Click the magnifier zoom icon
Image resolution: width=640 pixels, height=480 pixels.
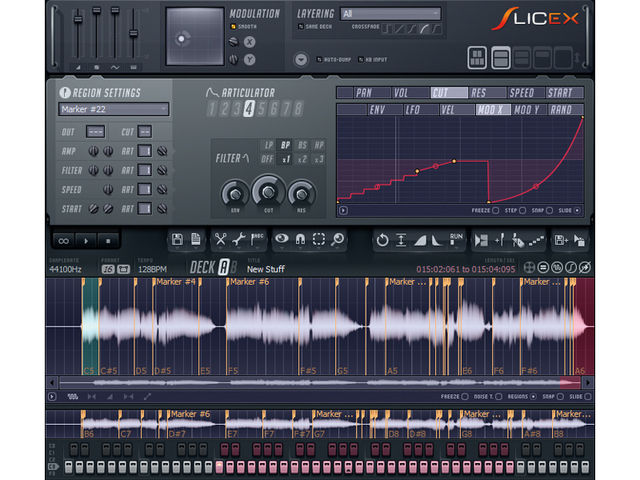(x=338, y=239)
